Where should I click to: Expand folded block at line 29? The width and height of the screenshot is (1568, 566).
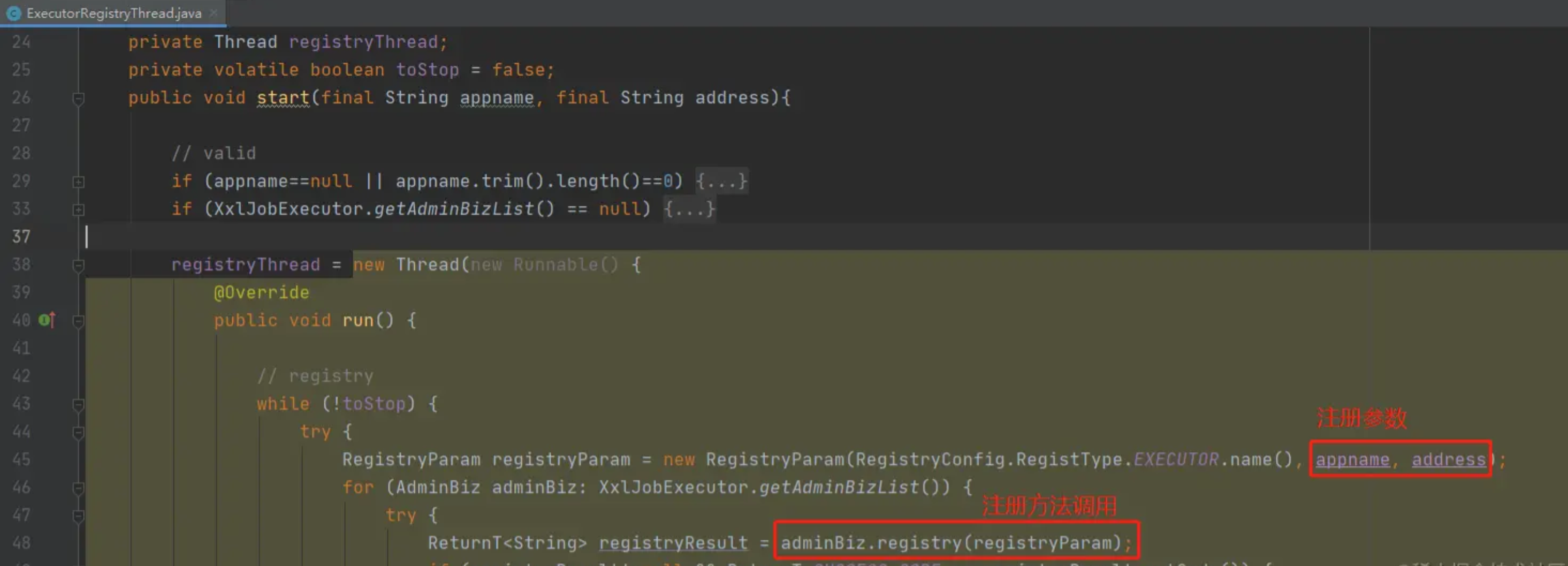79,182
